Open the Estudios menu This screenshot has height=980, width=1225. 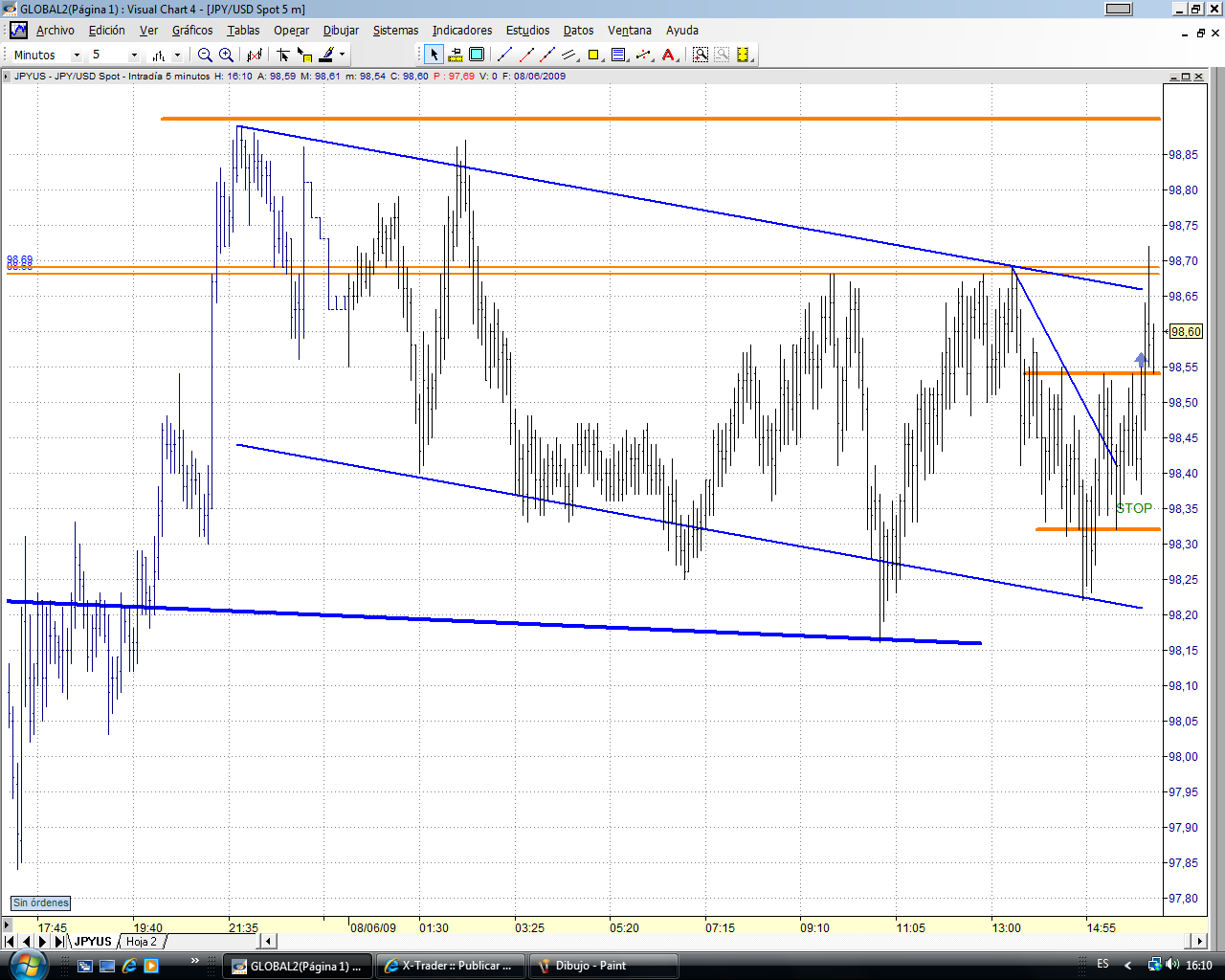click(528, 31)
